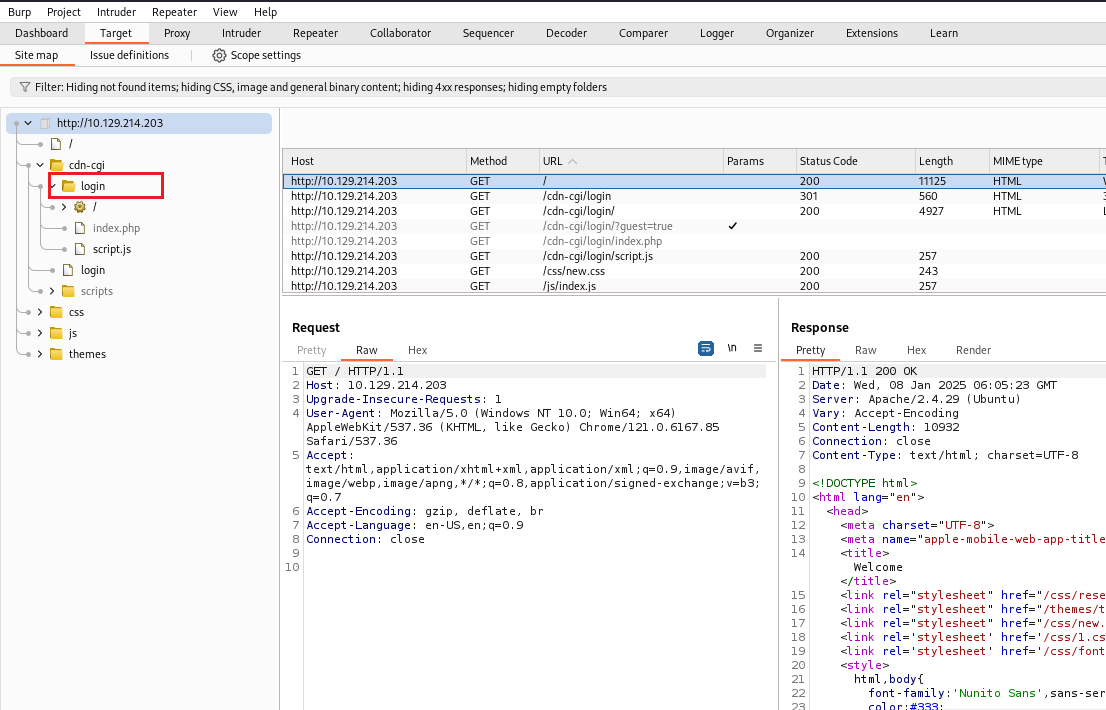Expand the themes folder

point(40,354)
